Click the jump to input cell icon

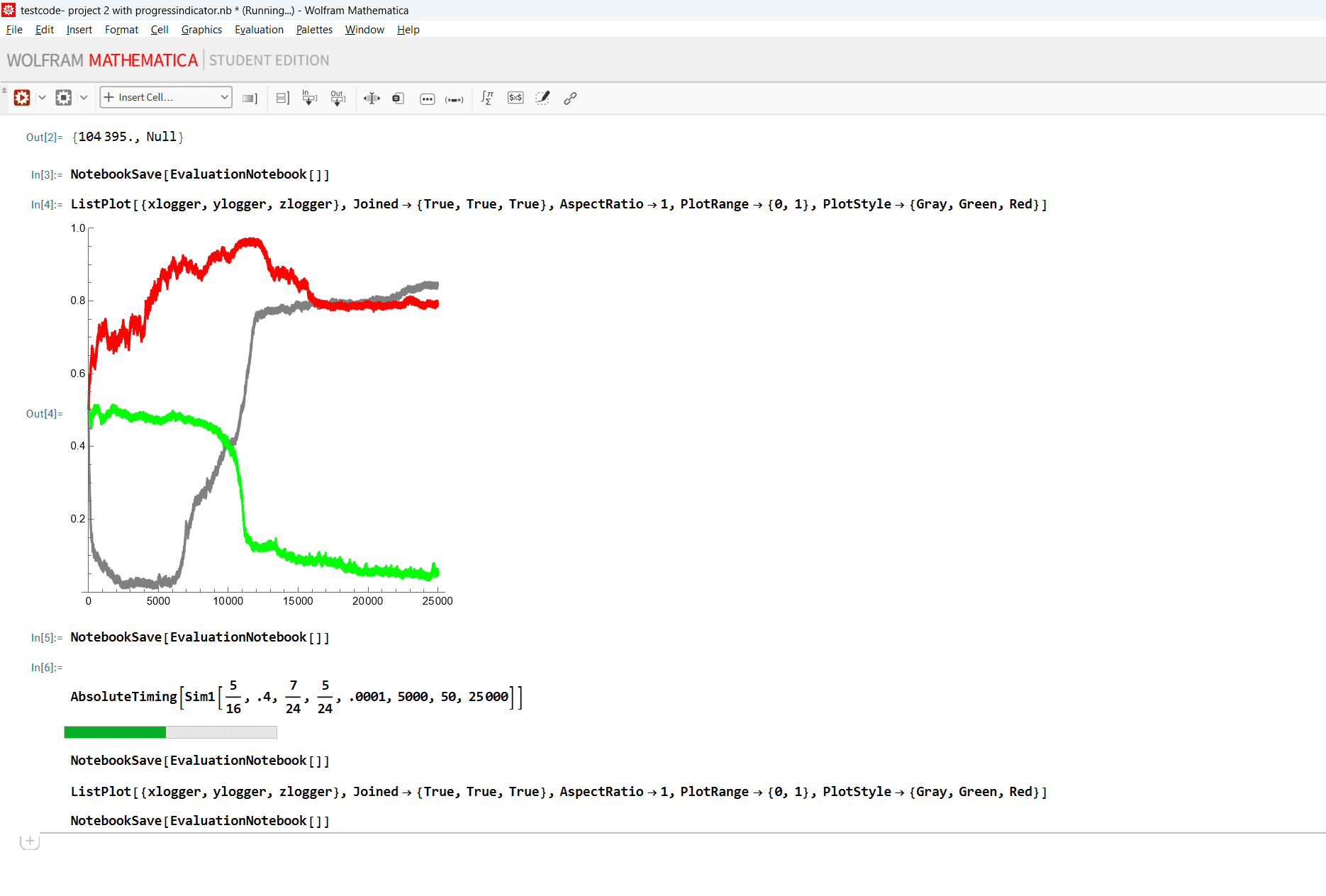(x=309, y=98)
